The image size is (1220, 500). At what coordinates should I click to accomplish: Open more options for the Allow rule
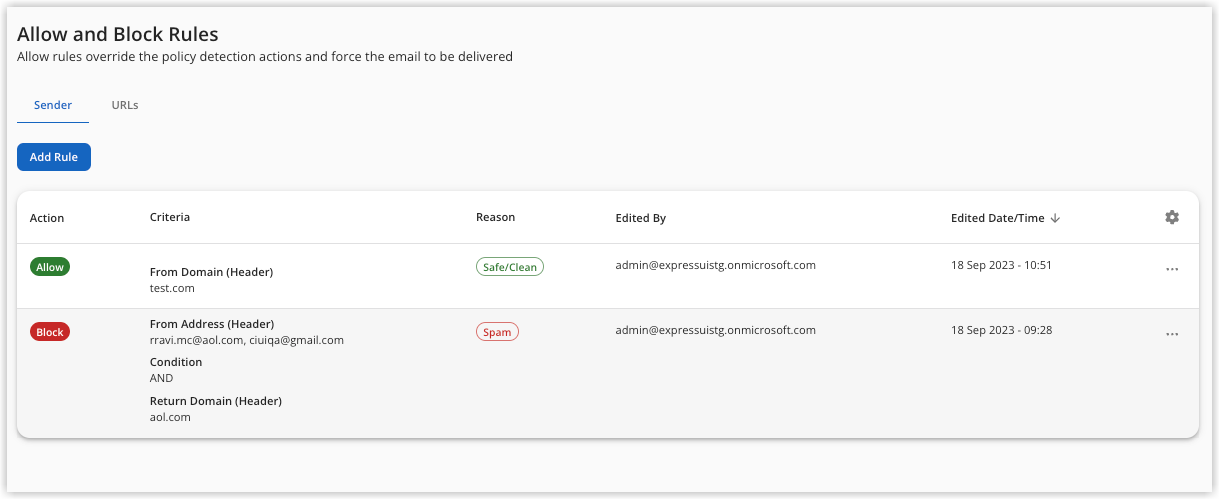tap(1172, 269)
